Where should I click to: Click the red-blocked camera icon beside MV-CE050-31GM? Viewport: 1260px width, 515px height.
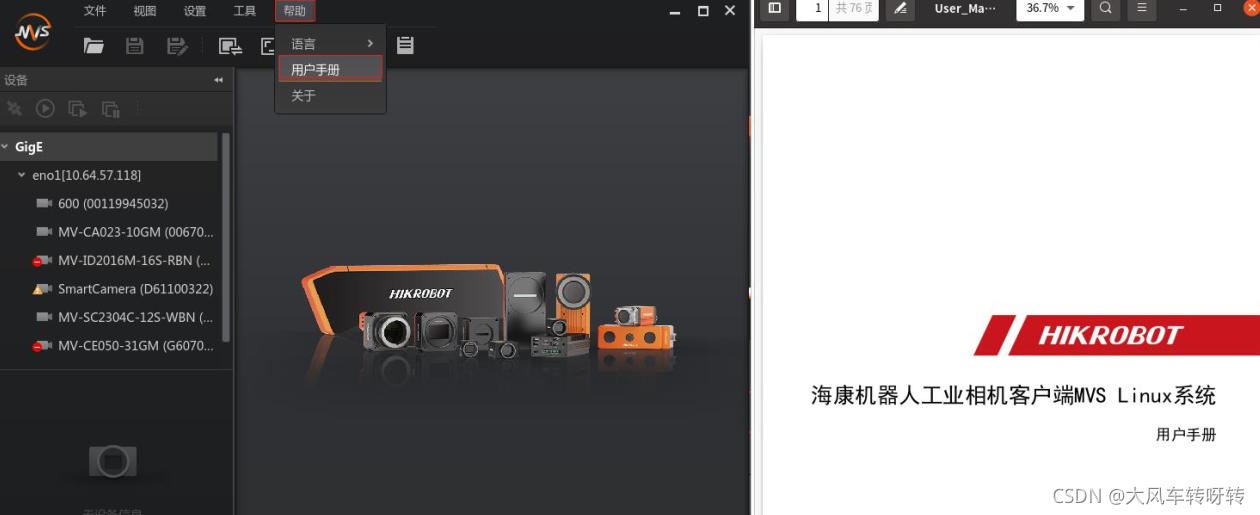point(42,346)
